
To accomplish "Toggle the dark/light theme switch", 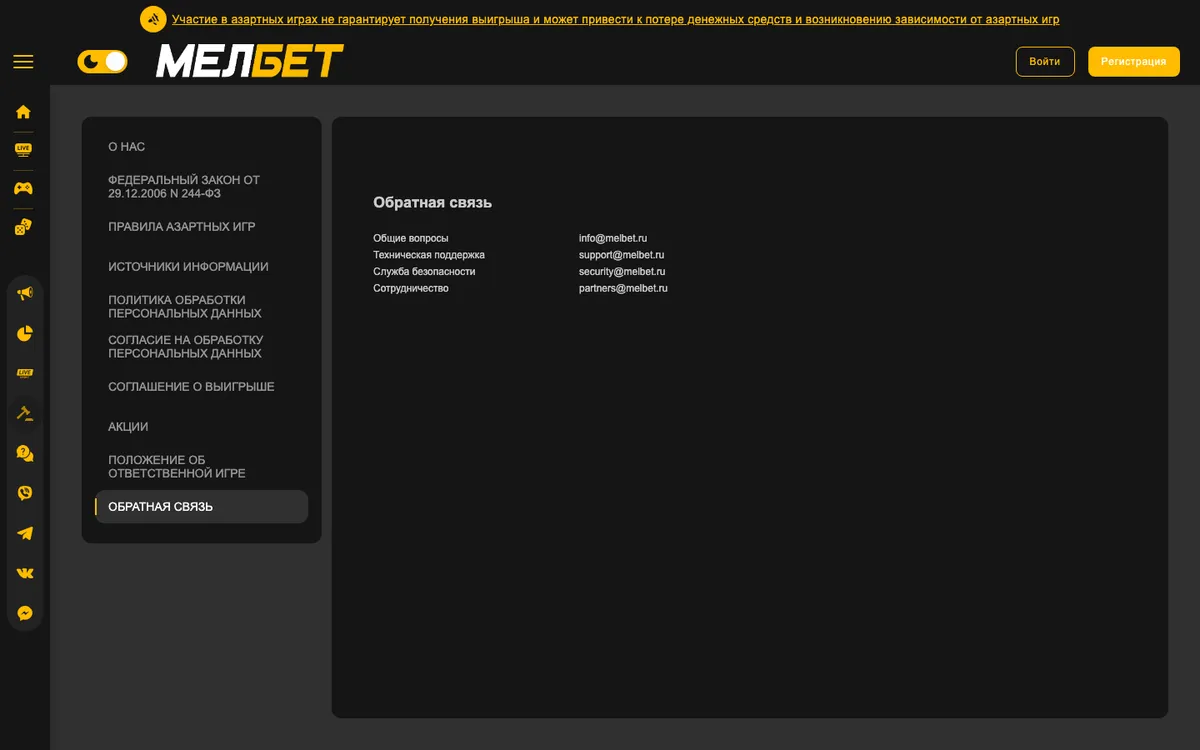I will point(103,61).
